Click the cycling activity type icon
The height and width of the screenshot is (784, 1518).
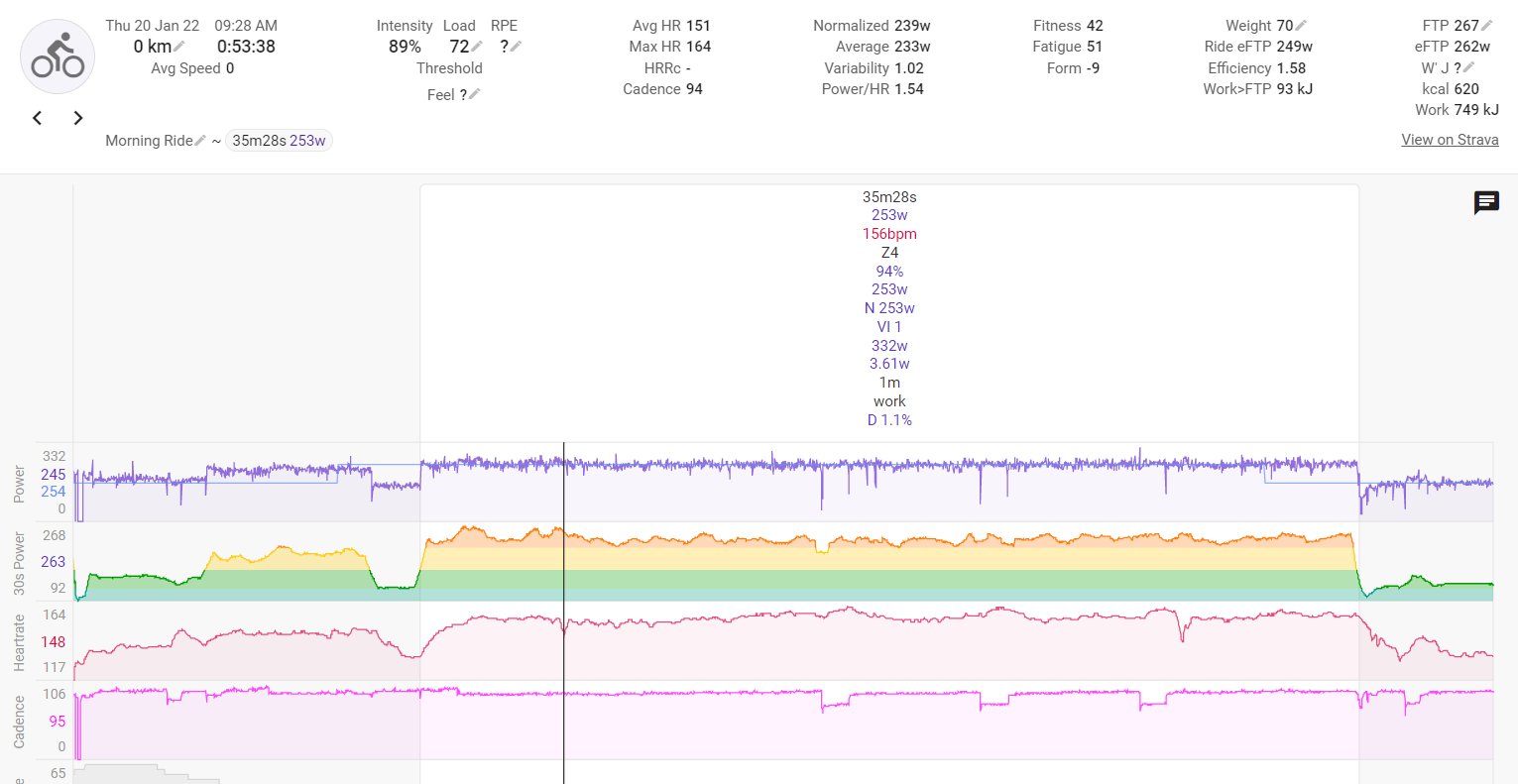(x=58, y=56)
